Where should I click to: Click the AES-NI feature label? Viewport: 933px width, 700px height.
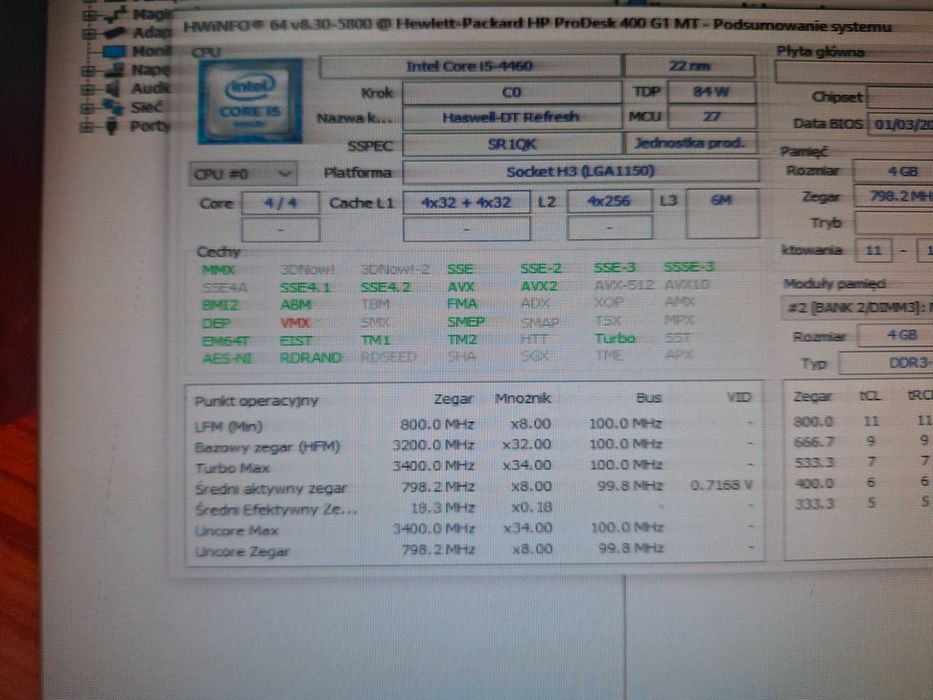pyautogui.click(x=227, y=359)
